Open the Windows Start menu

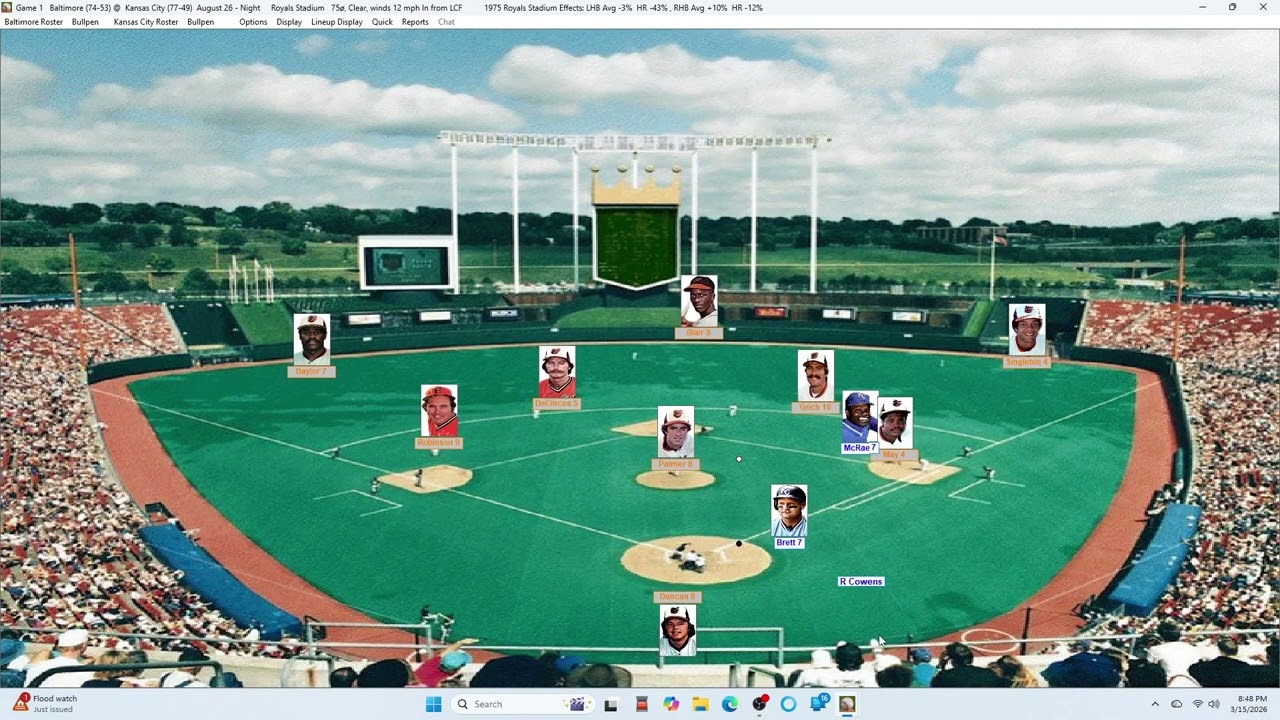click(433, 704)
